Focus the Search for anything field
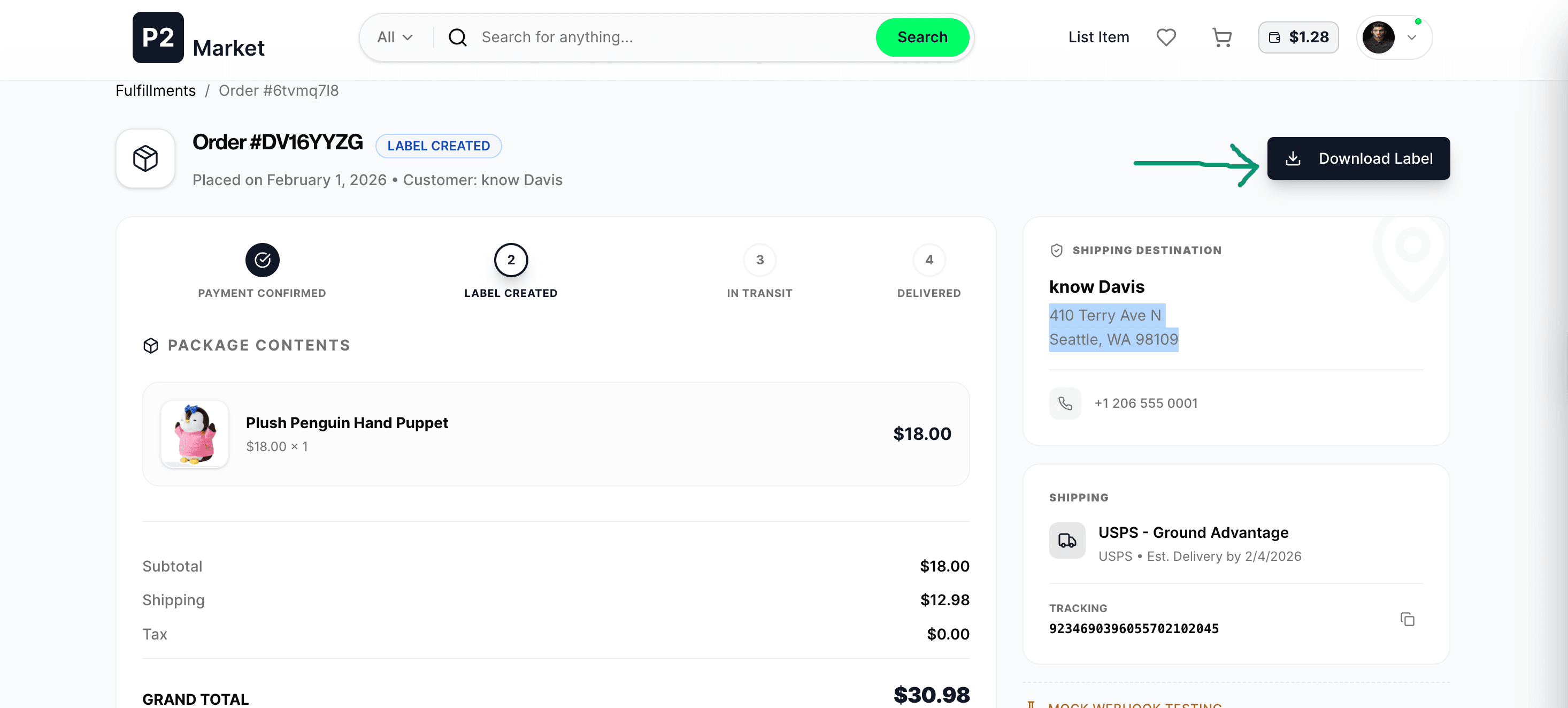The width and height of the screenshot is (1568, 708). pos(670,37)
